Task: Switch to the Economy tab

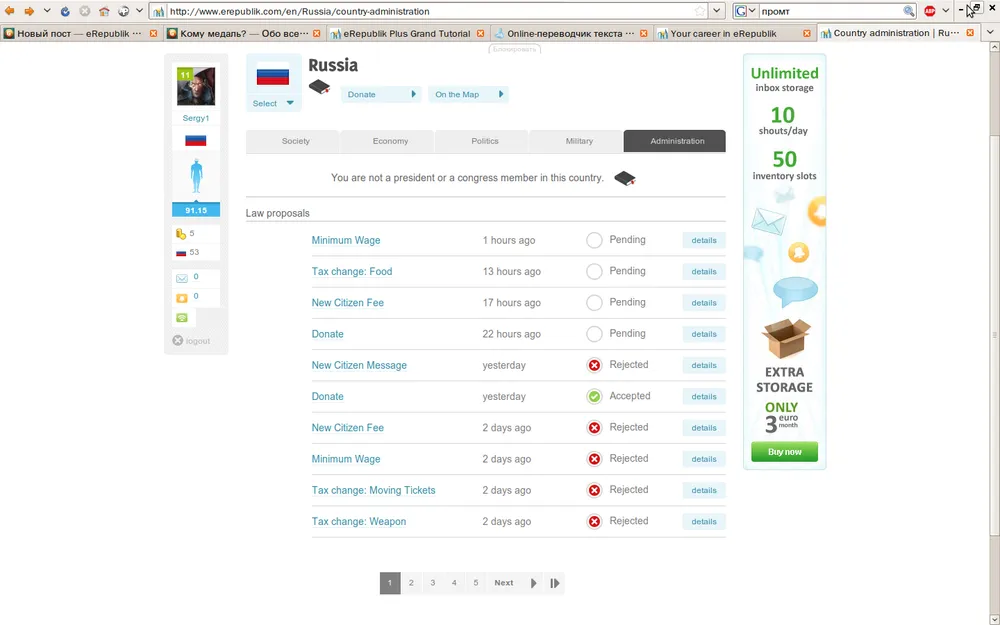Action: [388, 141]
